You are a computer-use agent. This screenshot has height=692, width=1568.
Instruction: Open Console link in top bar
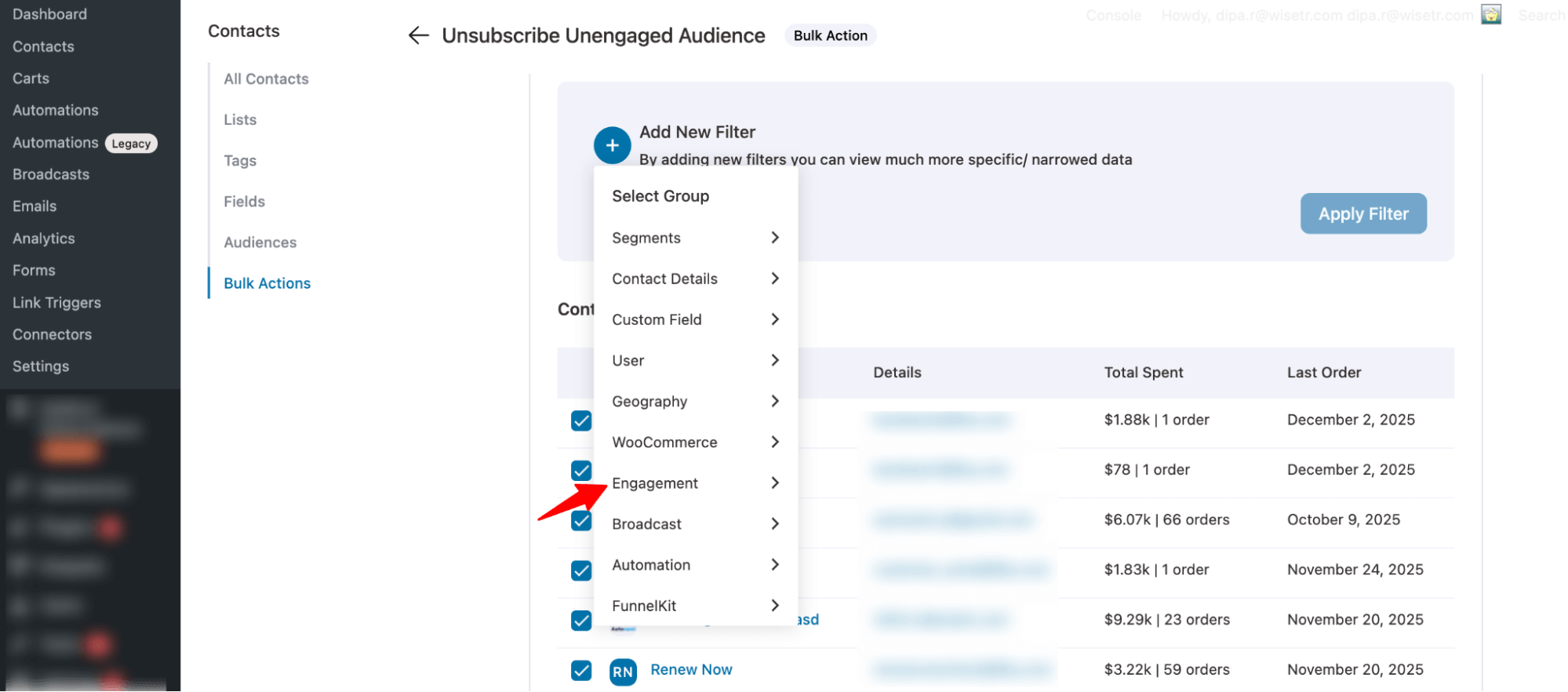[1113, 15]
